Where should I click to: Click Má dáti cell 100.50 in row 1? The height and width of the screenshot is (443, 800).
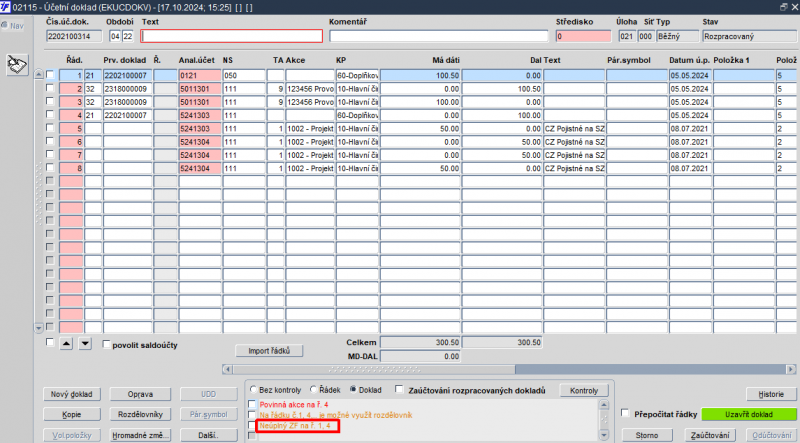(420, 75)
